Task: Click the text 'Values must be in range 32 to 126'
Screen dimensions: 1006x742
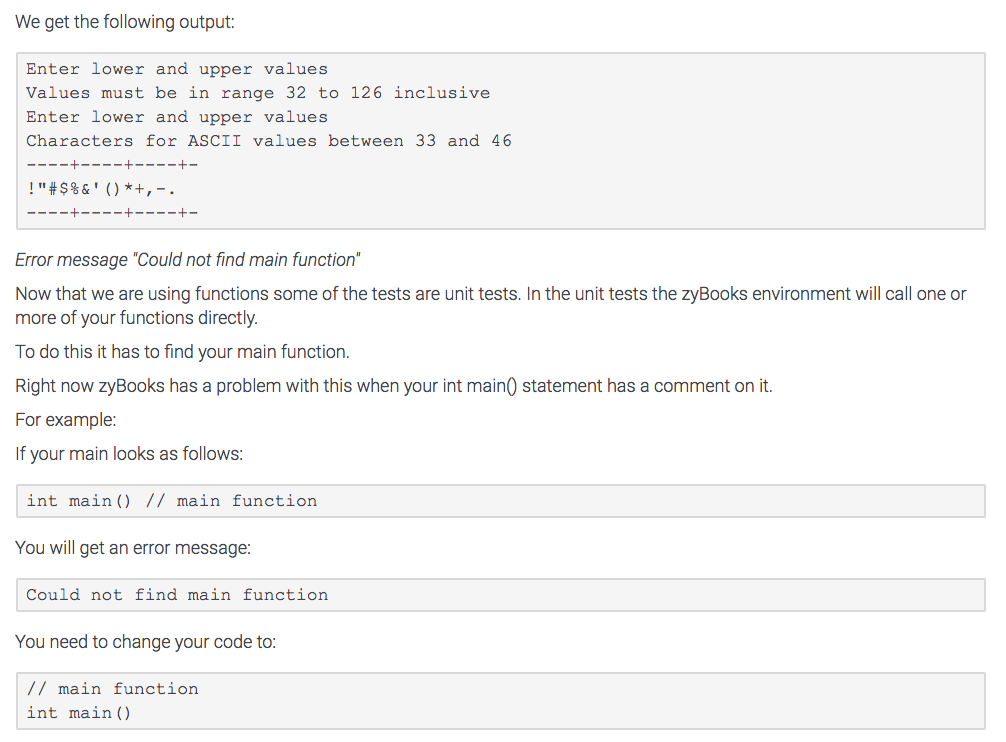Action: click(x=255, y=92)
